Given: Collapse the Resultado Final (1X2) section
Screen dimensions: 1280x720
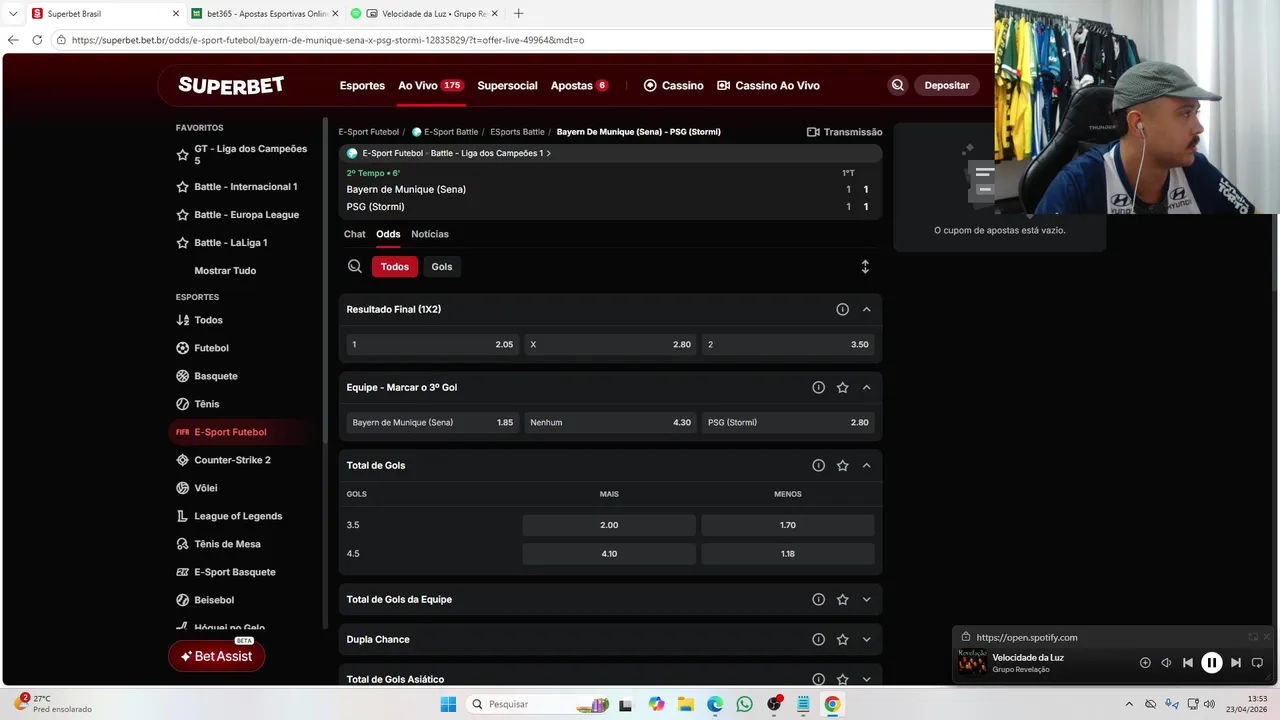Looking at the screenshot, I should pos(867,309).
